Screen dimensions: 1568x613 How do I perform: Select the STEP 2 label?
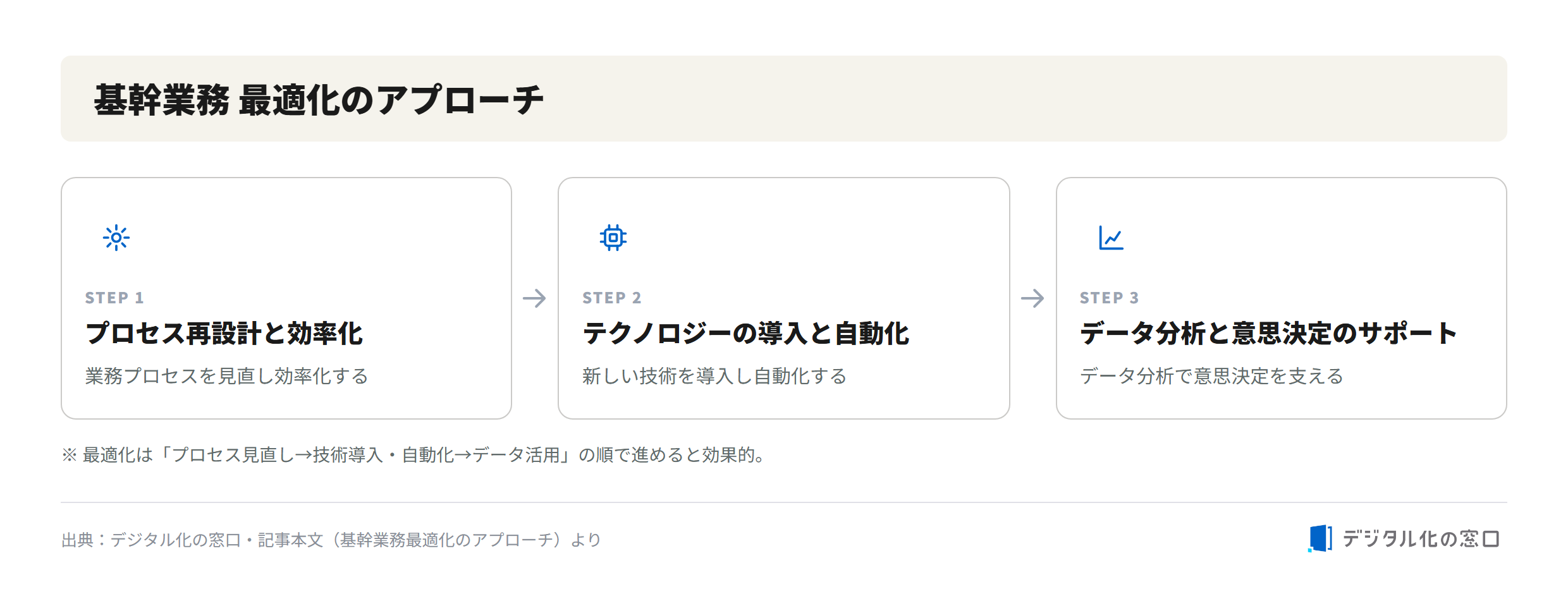612,298
